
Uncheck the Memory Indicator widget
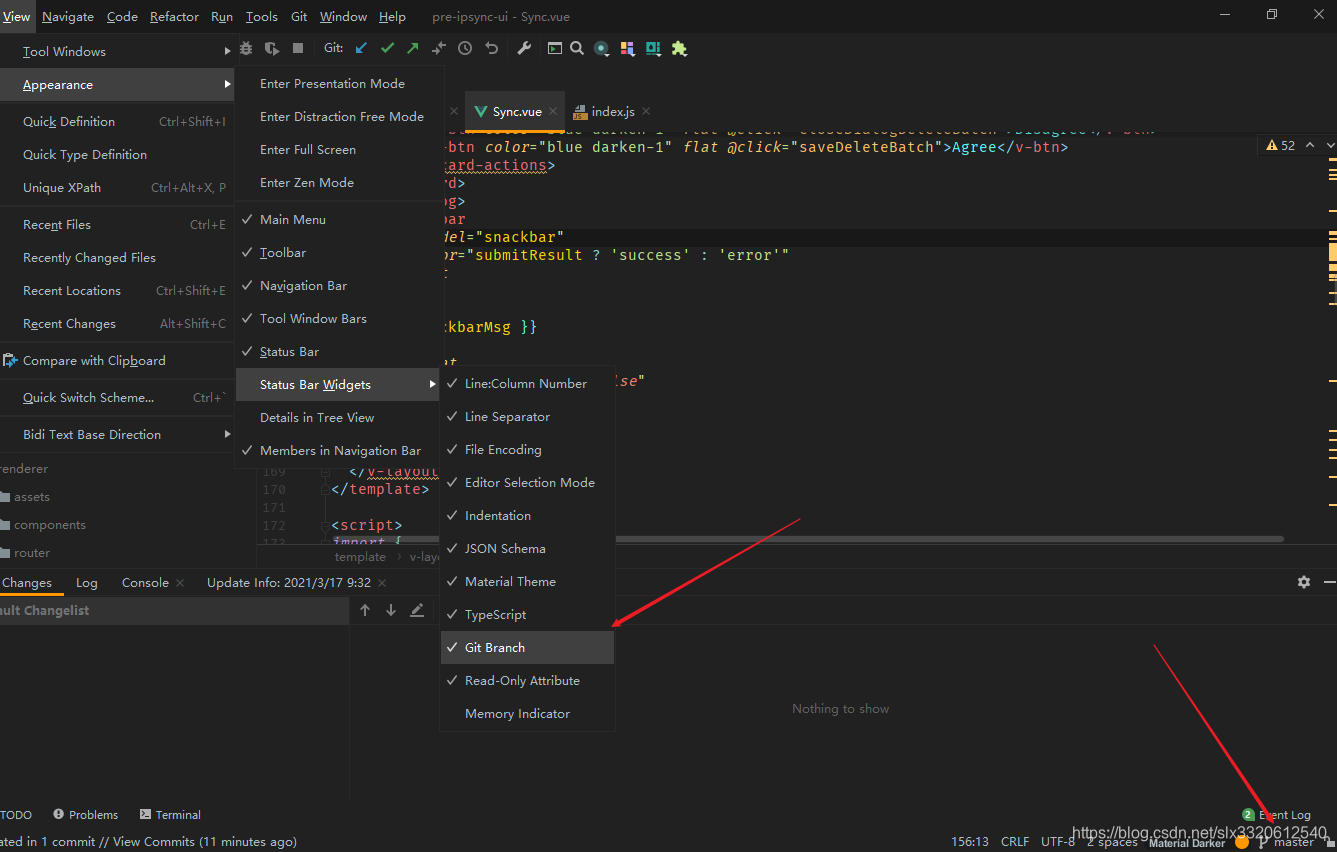[517, 713]
